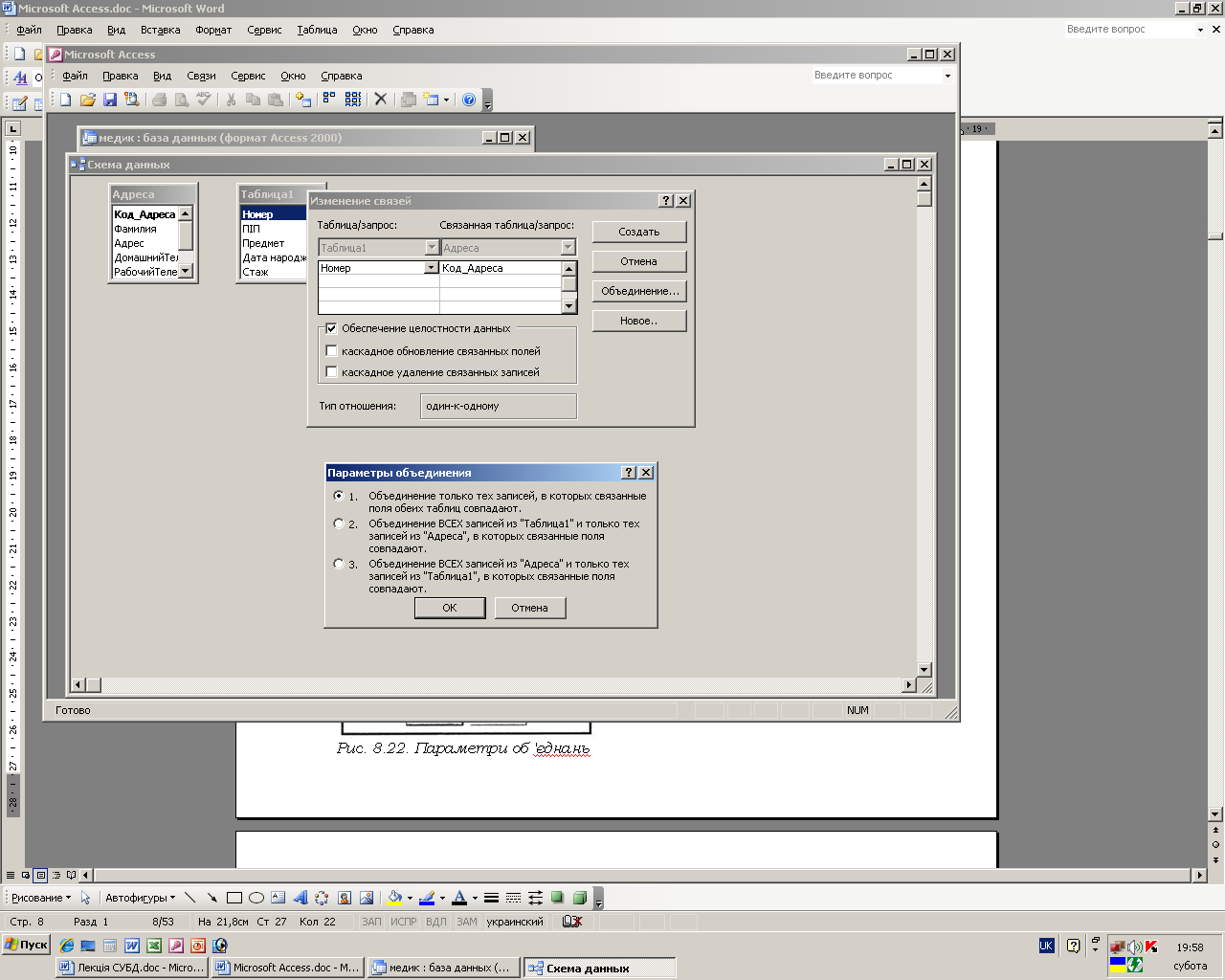Viewport: 1225px width, 980px height.
Task: Click the Text Box drawing icon
Action: click(278, 898)
